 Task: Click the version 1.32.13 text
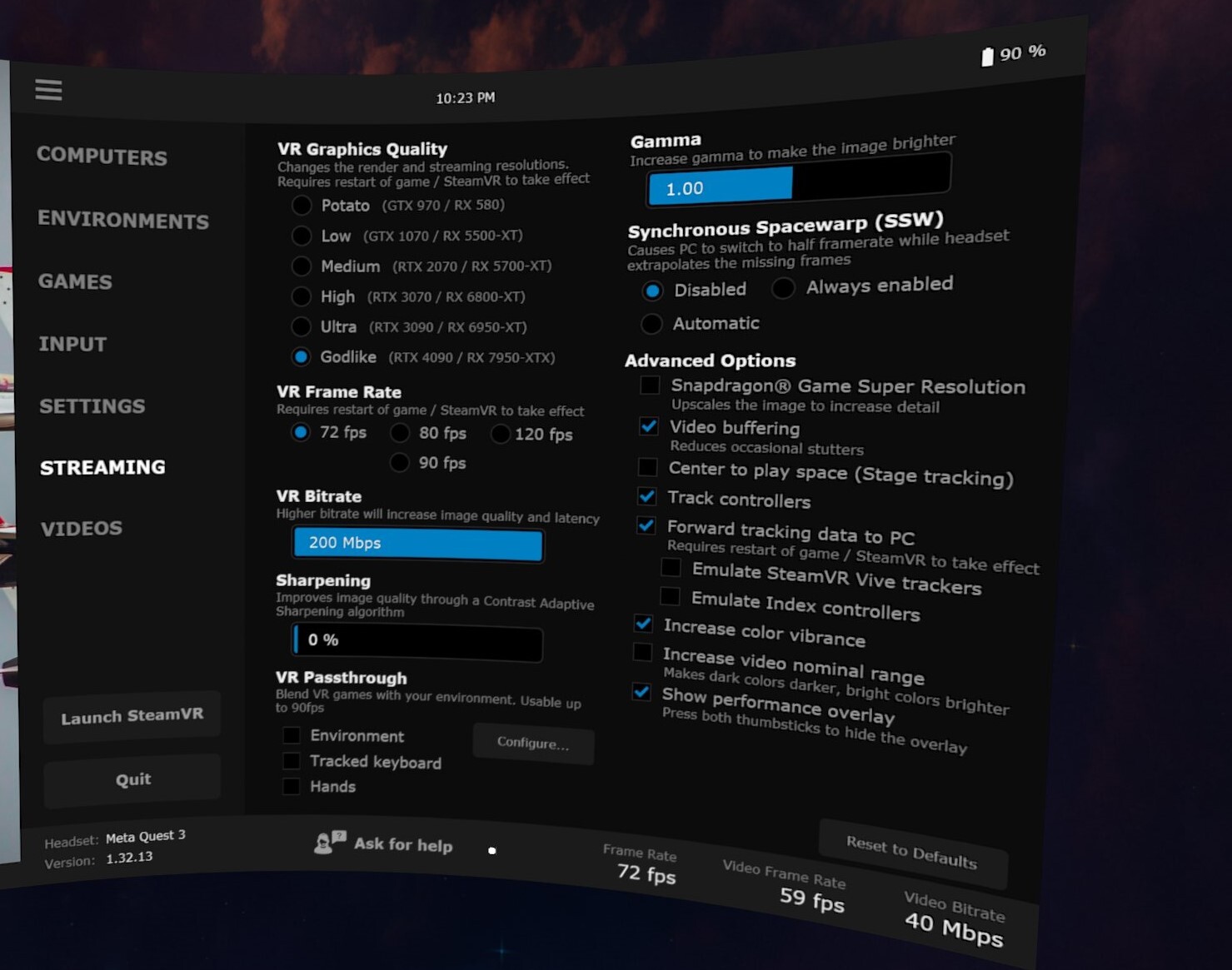(129, 858)
